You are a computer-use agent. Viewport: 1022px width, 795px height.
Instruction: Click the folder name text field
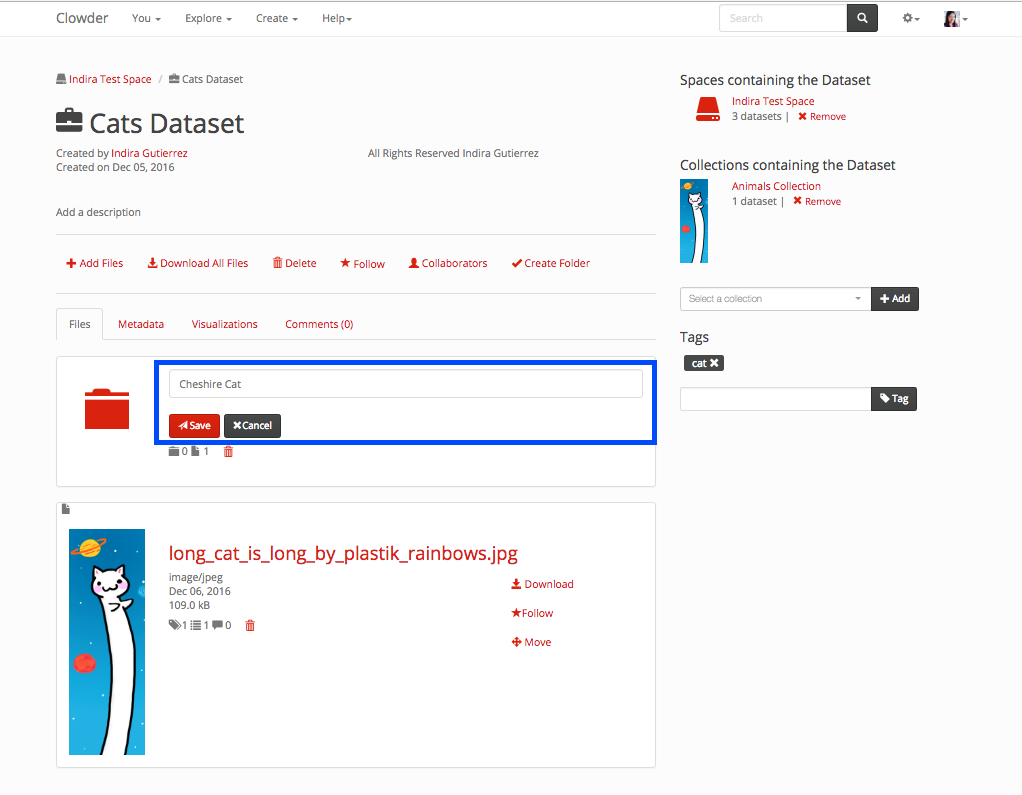405,384
